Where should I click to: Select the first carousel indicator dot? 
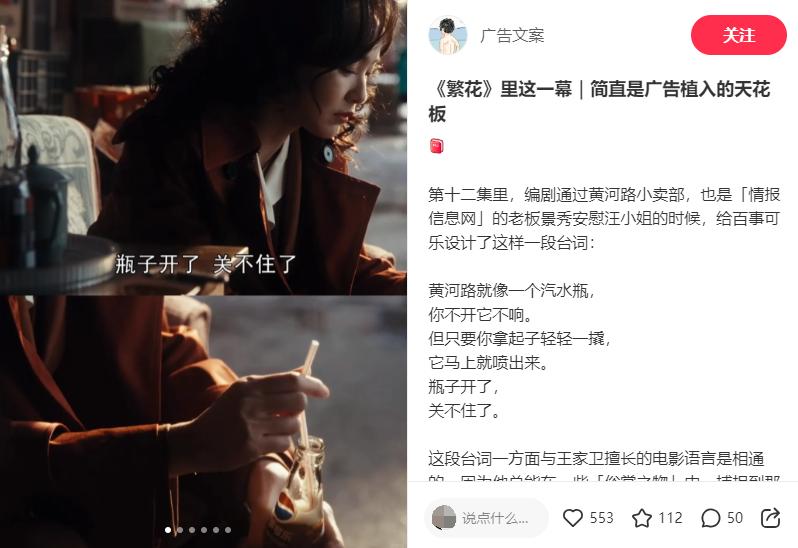(x=168, y=530)
